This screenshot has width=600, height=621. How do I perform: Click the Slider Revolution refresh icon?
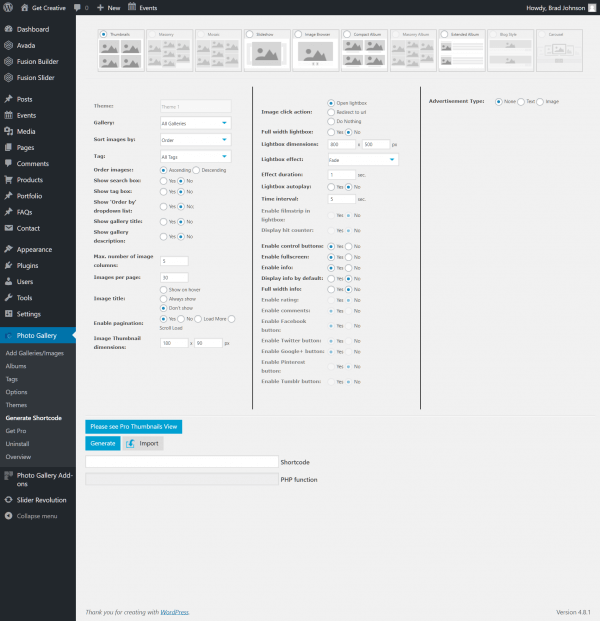[x=8, y=500]
